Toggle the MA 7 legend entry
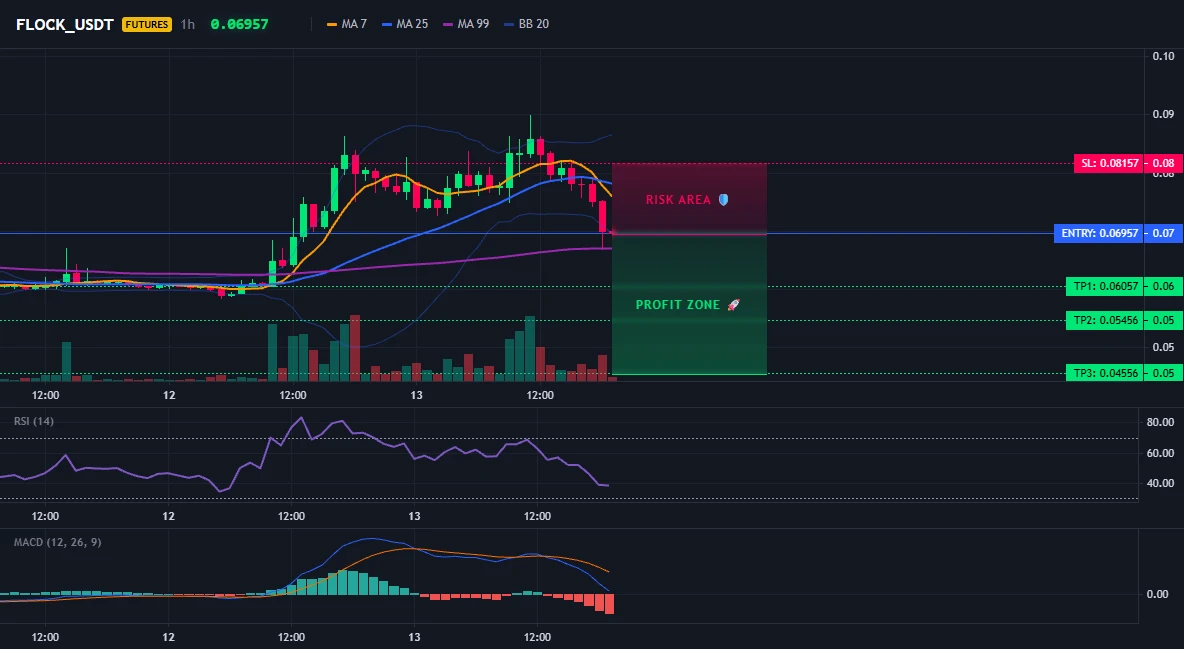The width and height of the screenshot is (1184, 649). (347, 24)
